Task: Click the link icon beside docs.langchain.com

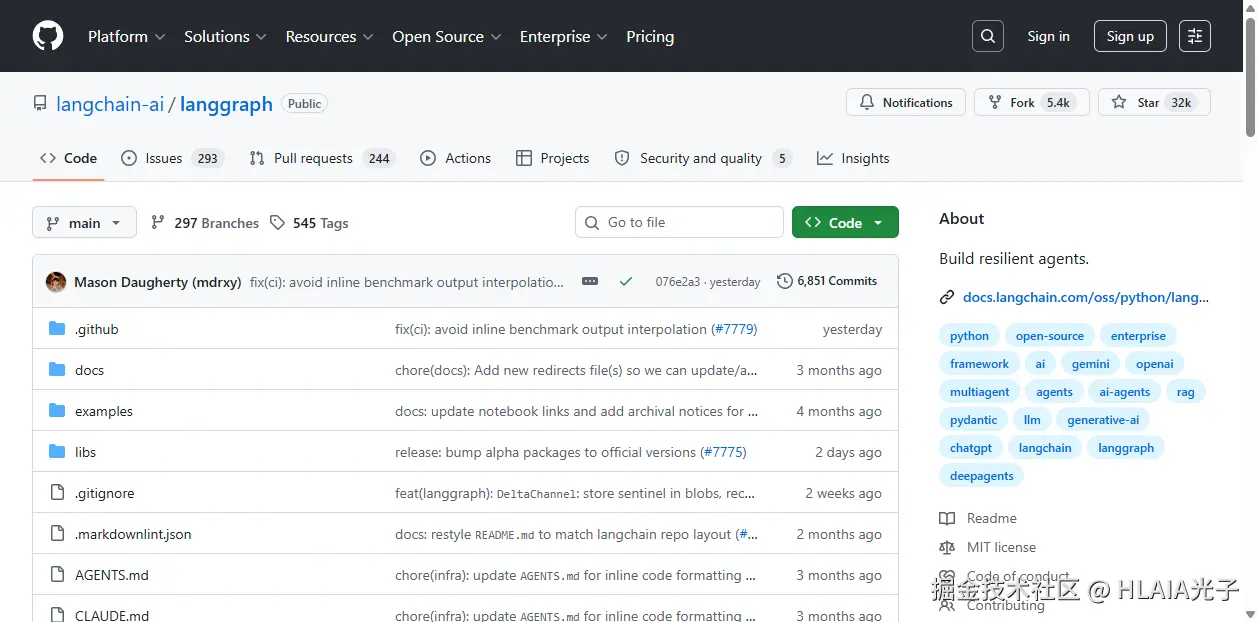Action: pyautogui.click(x=947, y=297)
